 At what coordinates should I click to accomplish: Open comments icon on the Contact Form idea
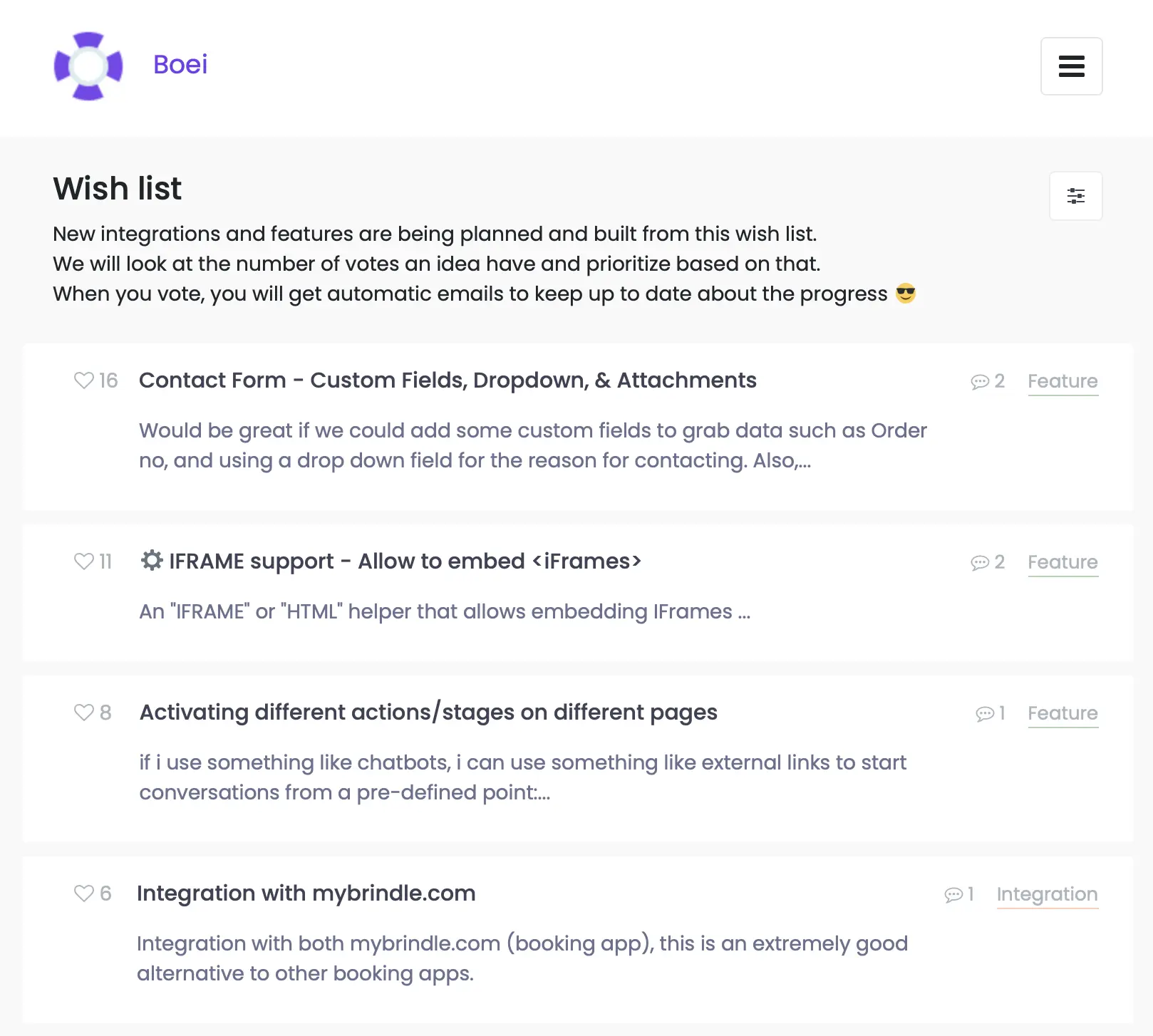click(979, 381)
